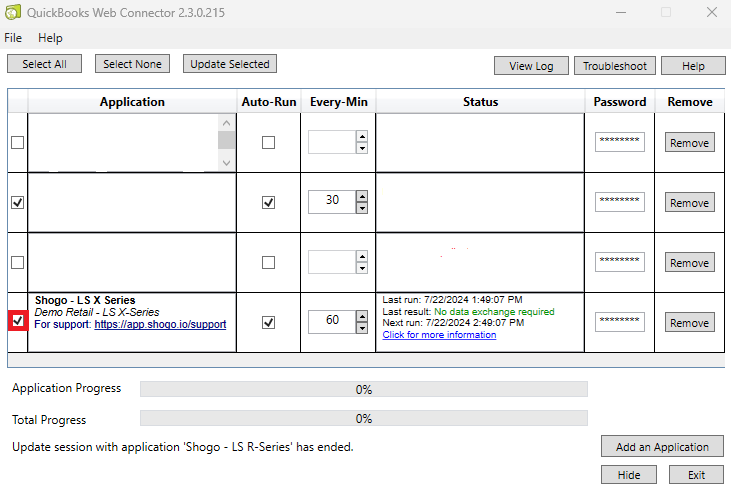Click the Next run: 7/22/2024 2:49:07 PM text
Viewport: 731px width, 485px height.
(x=453, y=323)
